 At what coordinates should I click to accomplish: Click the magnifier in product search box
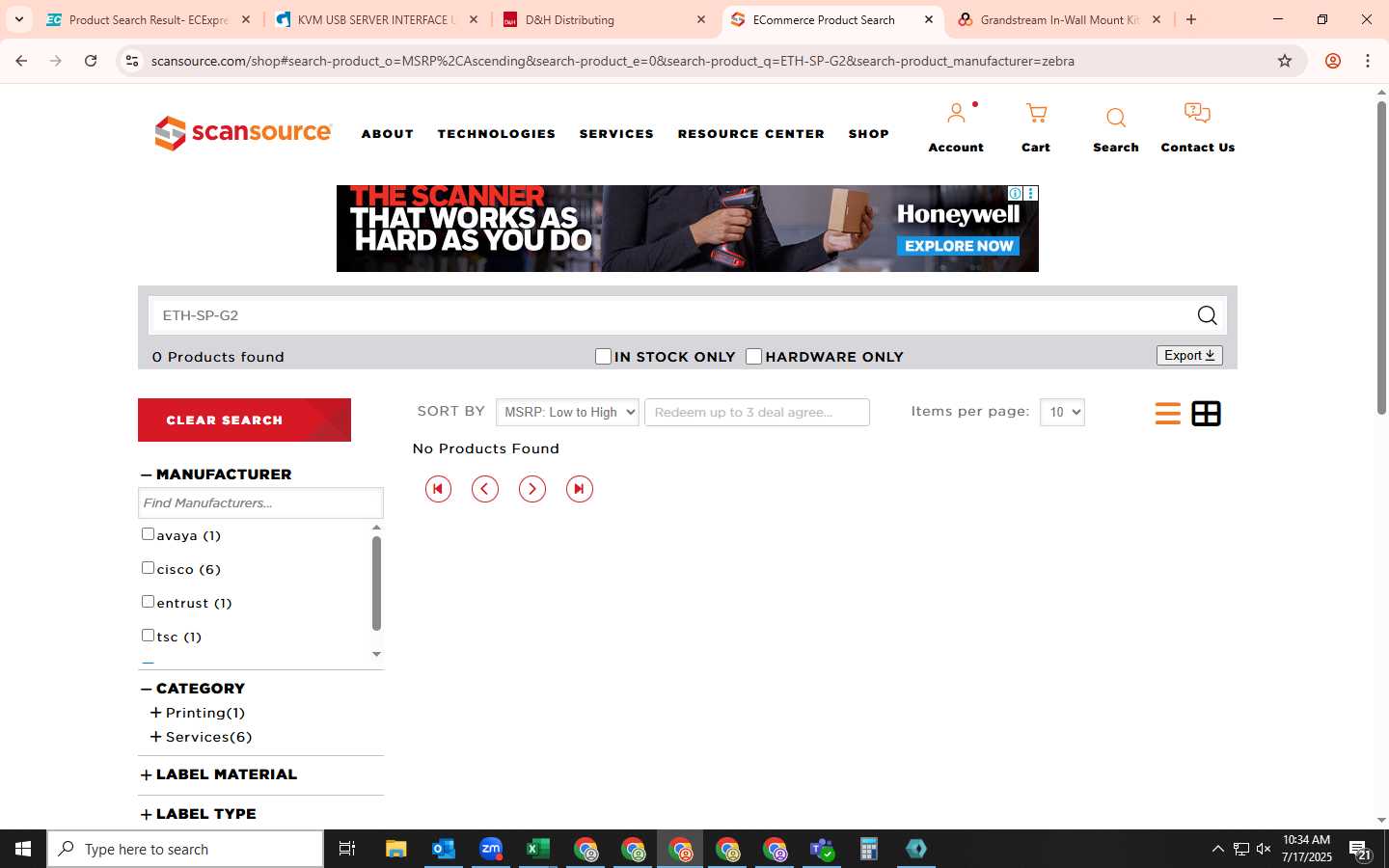click(1207, 315)
